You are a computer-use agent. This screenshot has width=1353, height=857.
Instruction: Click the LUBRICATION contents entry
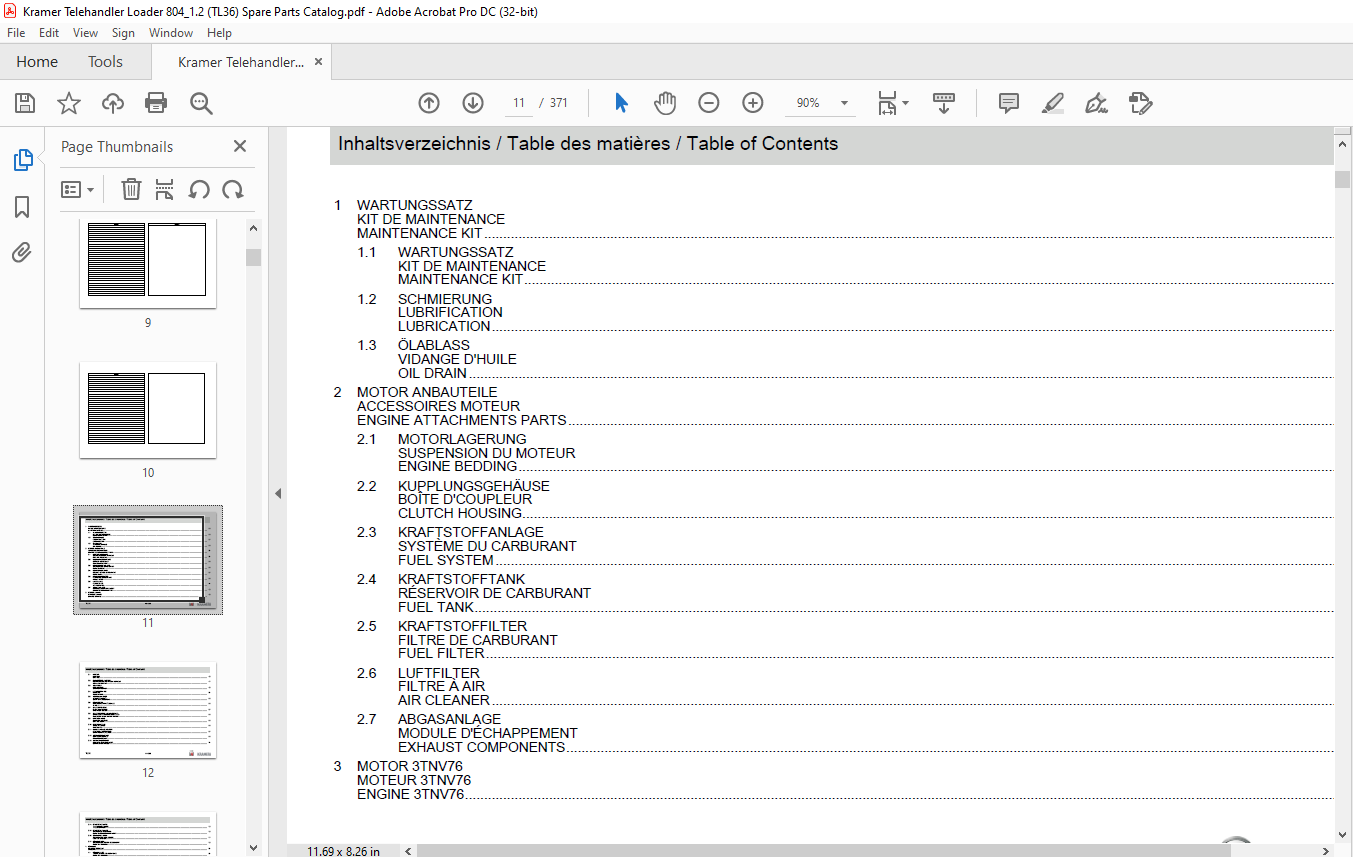444,326
